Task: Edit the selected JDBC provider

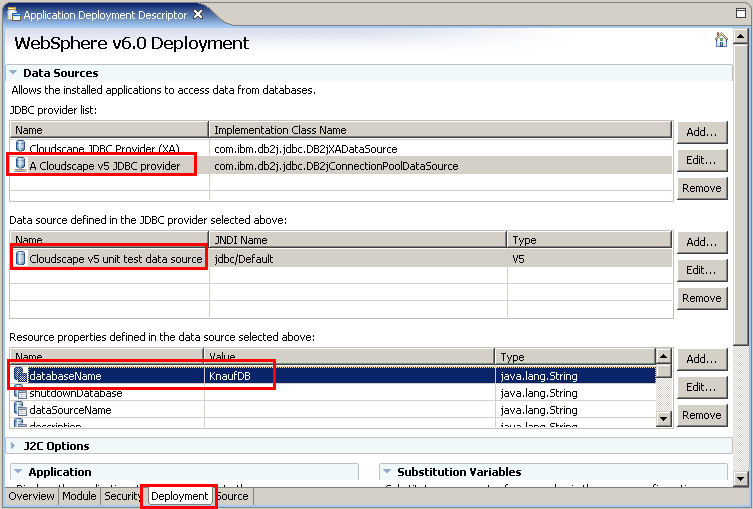Action: click(x=702, y=160)
